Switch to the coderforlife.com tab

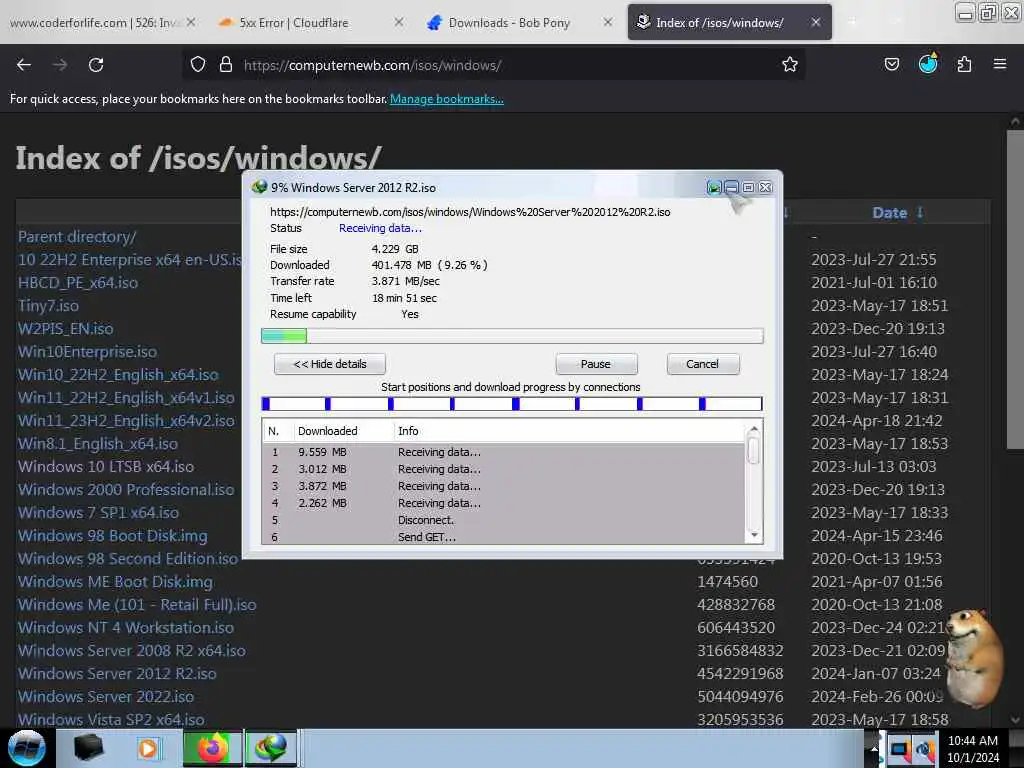click(x=94, y=23)
